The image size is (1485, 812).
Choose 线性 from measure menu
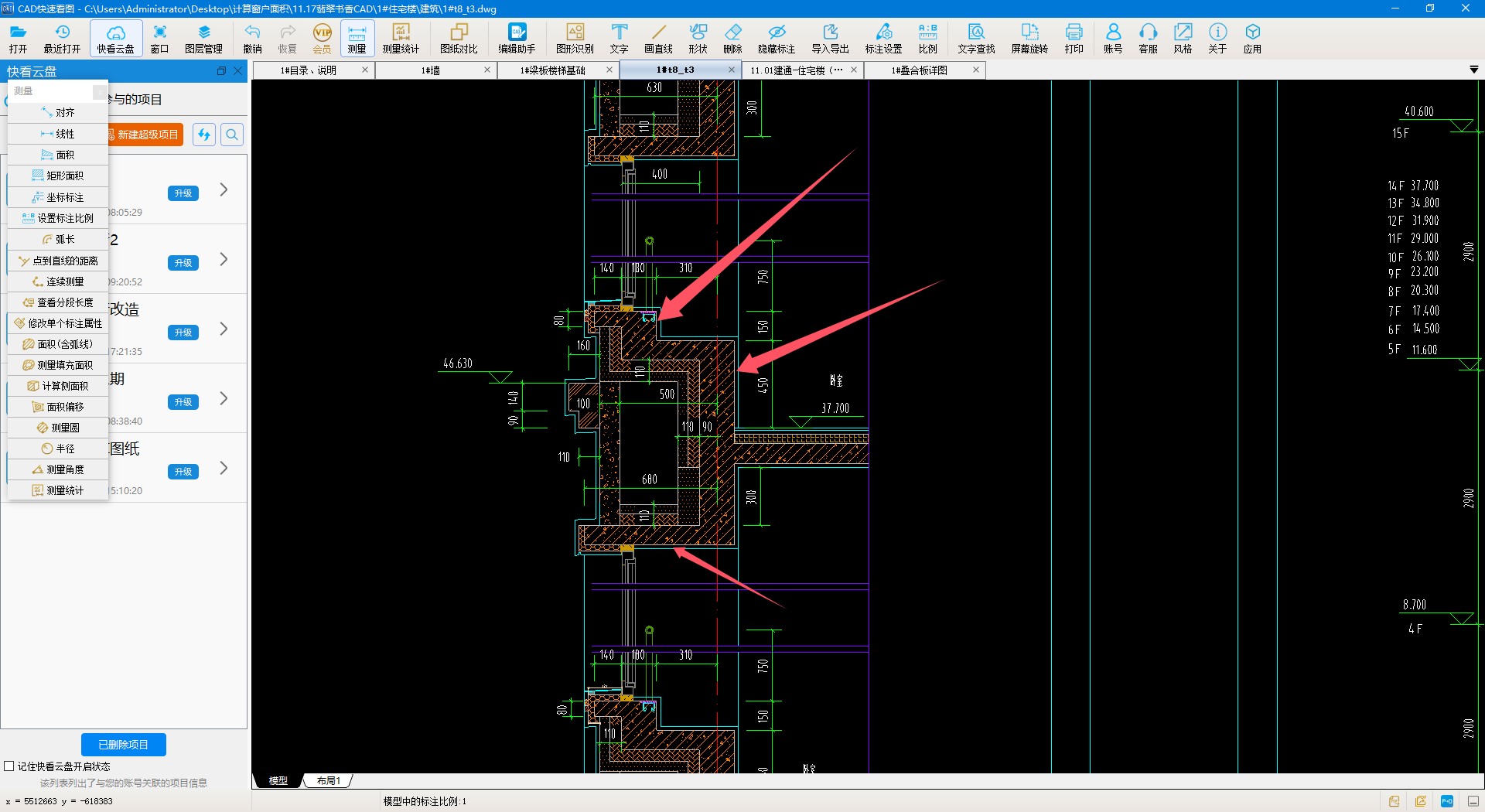[x=58, y=134]
